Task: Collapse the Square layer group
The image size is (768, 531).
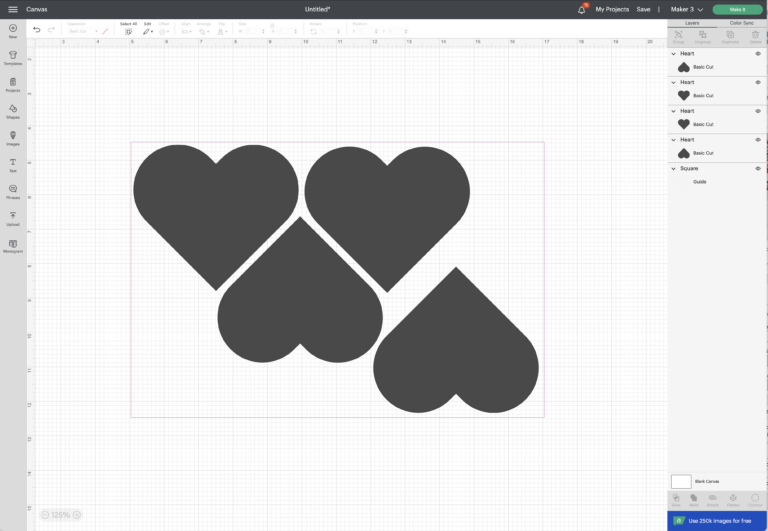Action: (x=674, y=168)
